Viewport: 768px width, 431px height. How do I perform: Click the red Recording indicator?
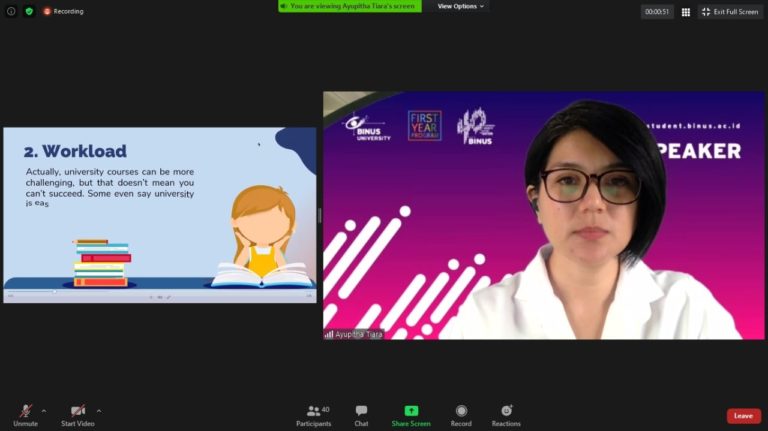pyautogui.click(x=64, y=11)
